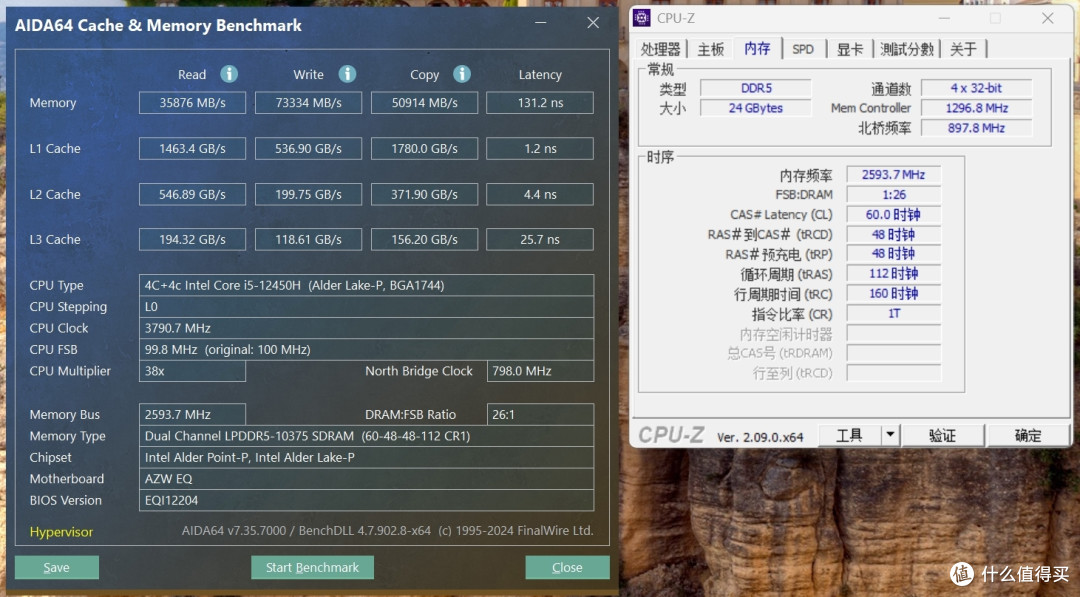Image resolution: width=1080 pixels, height=597 pixels.
Task: Click the Write info icon in AIDA64
Action: coord(347,74)
